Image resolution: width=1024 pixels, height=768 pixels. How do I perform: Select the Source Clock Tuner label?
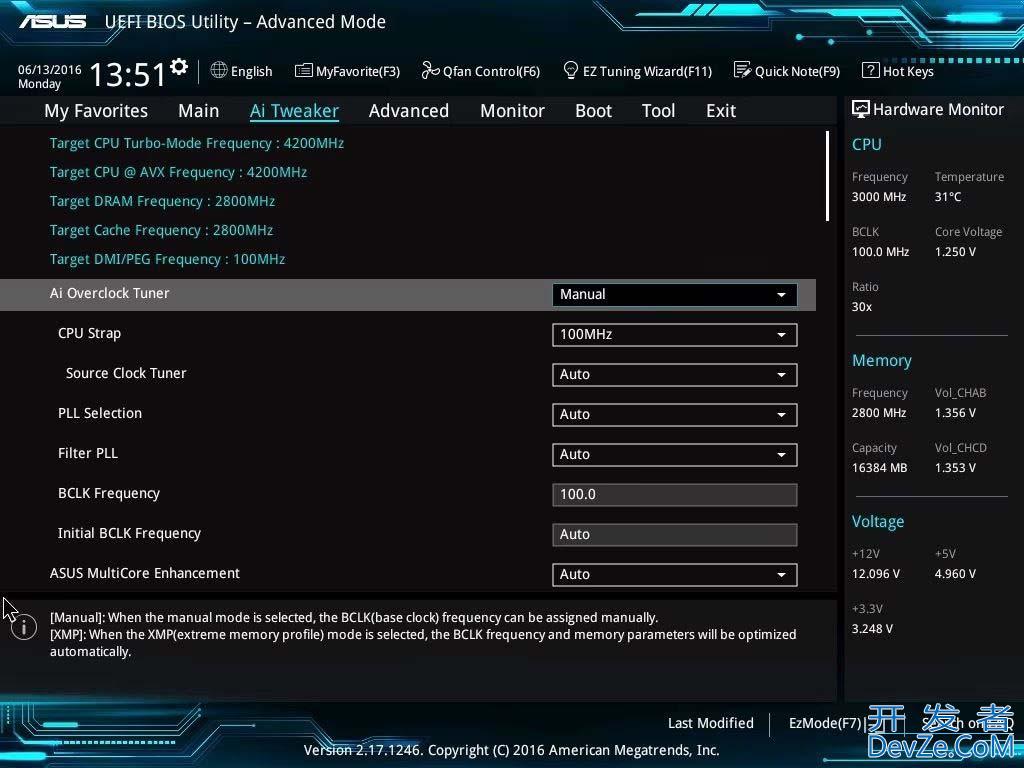[x=126, y=373]
